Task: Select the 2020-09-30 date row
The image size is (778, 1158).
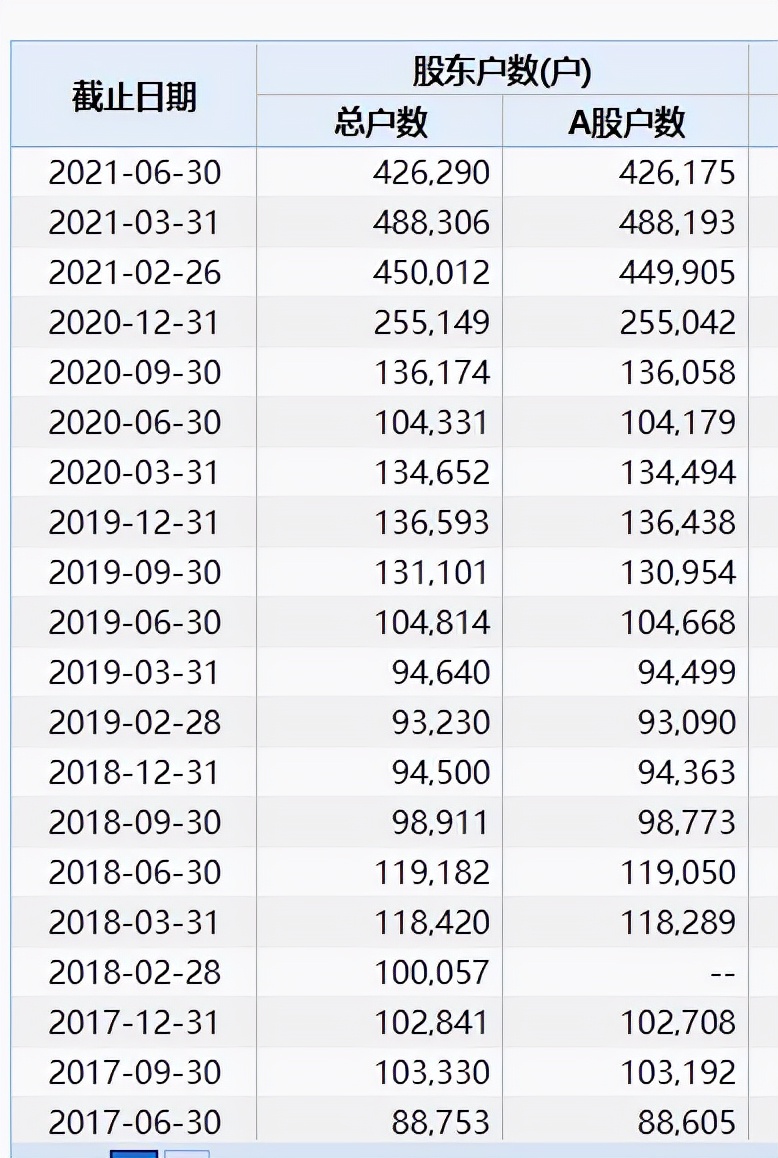Action: 134,372
